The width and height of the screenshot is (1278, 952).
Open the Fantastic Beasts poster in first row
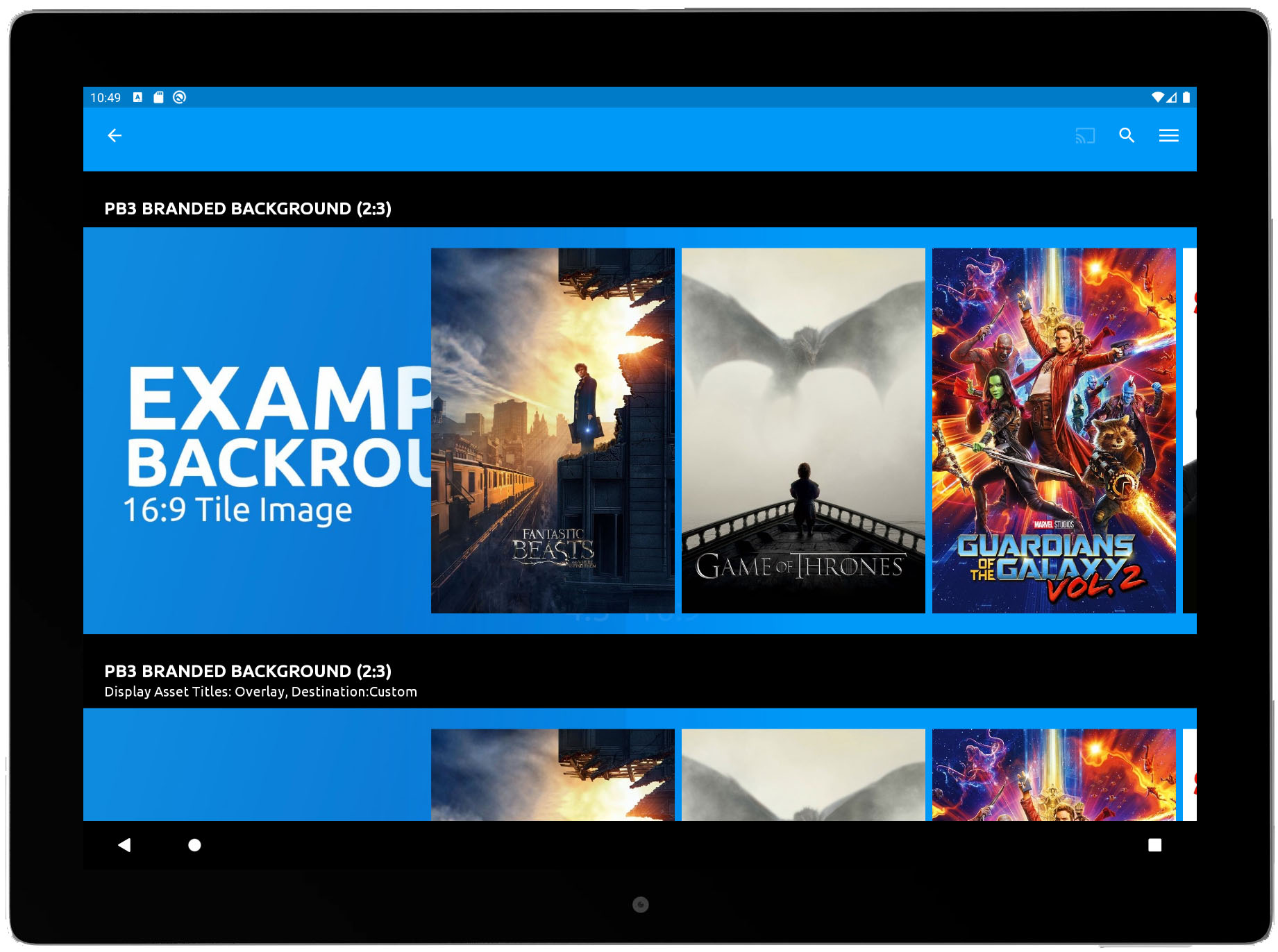553,430
